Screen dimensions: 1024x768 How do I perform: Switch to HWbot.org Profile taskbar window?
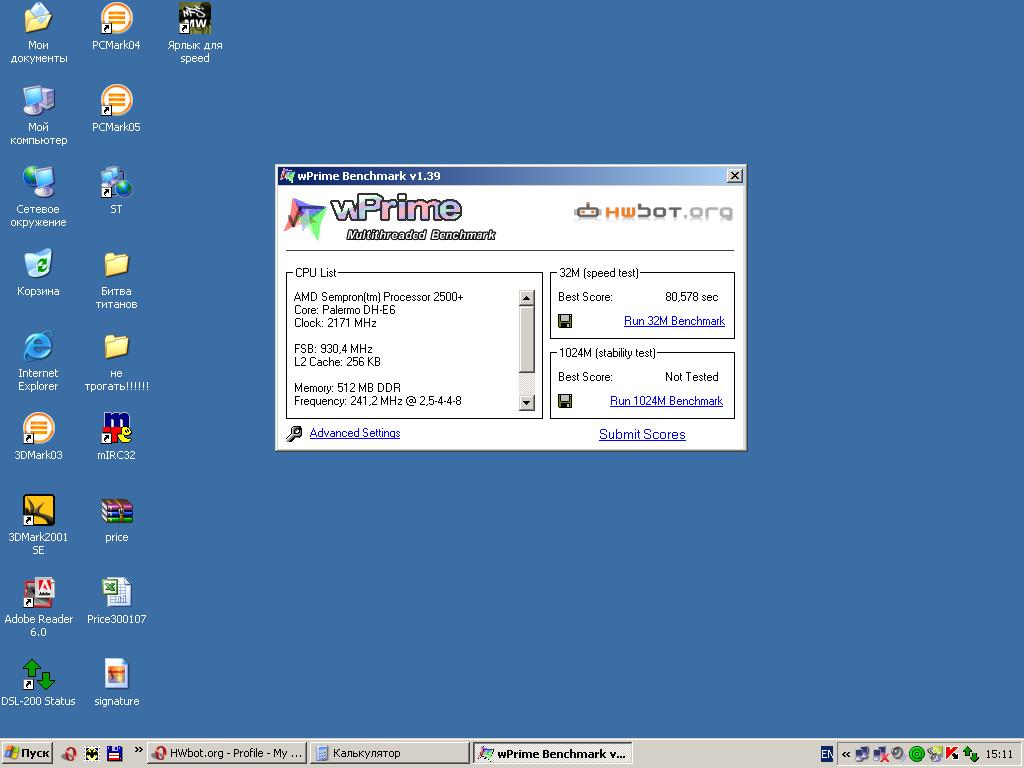coord(227,753)
